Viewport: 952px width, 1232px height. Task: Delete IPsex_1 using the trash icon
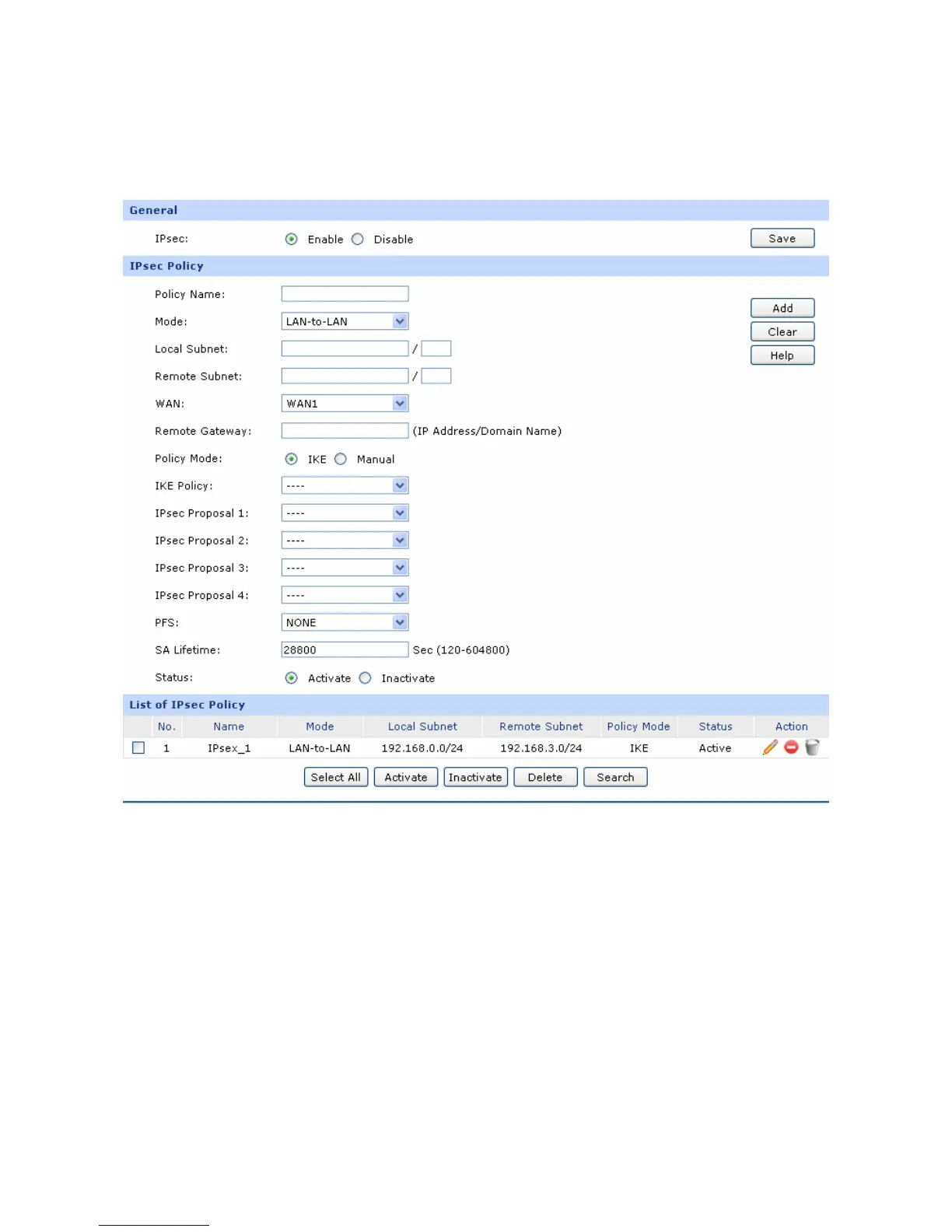pyautogui.click(x=812, y=747)
